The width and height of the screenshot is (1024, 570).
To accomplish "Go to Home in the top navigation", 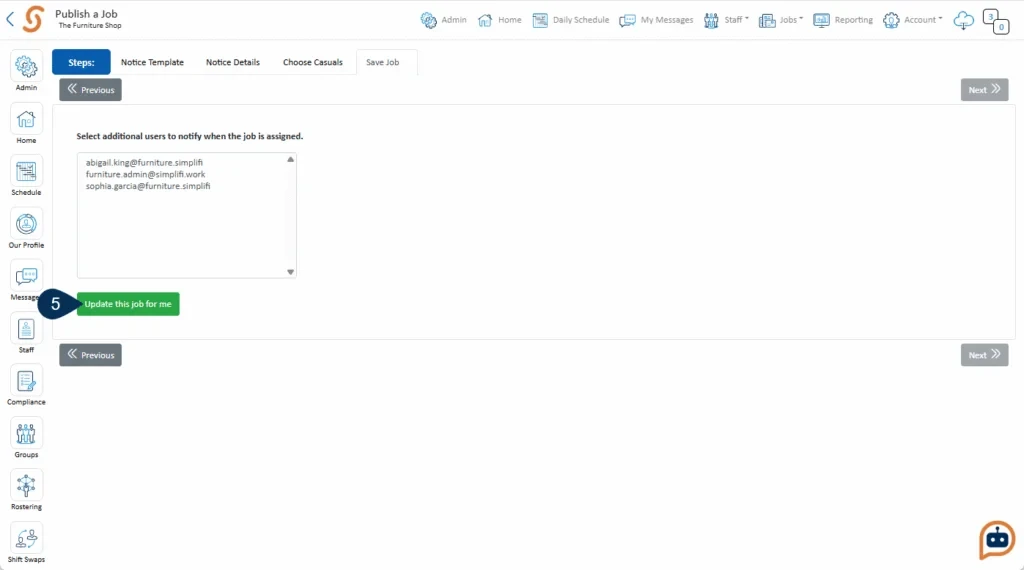I will pos(500,20).
